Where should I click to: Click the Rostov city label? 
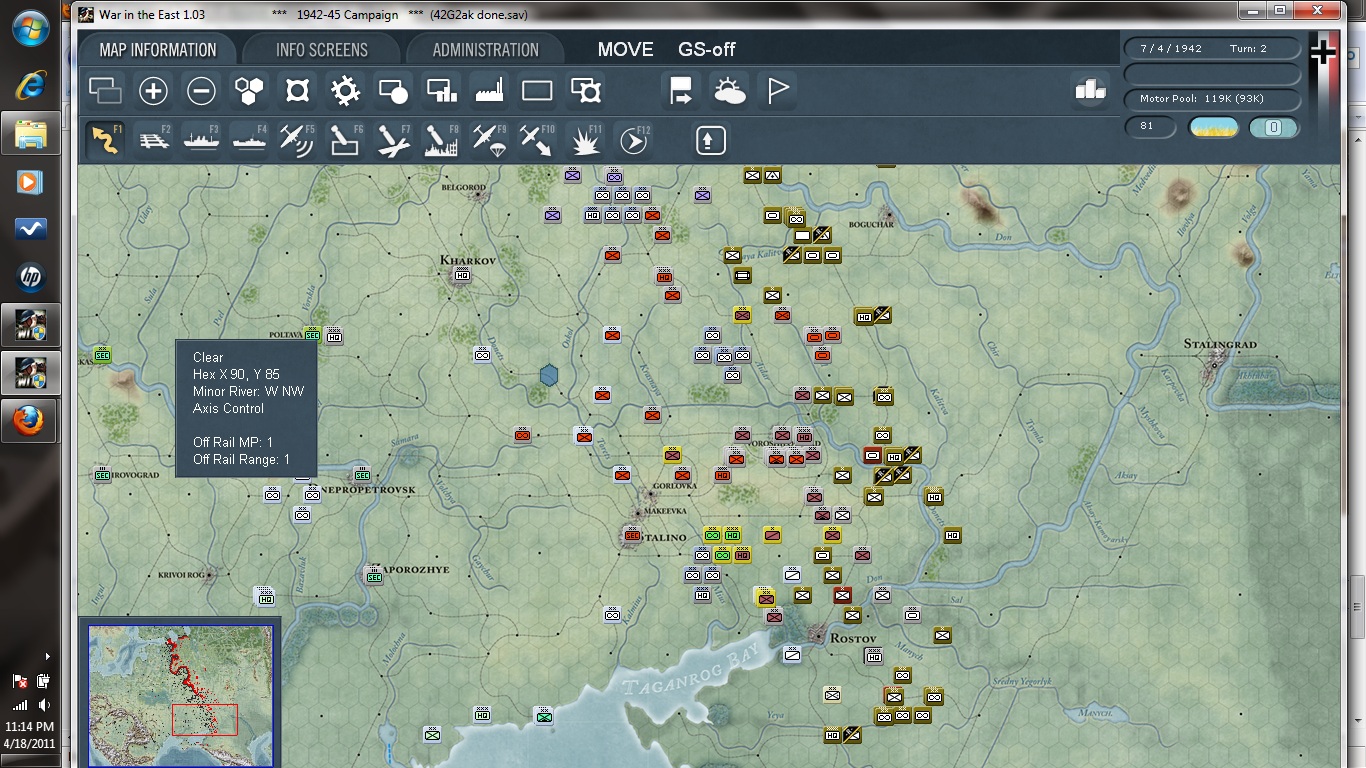(853, 638)
